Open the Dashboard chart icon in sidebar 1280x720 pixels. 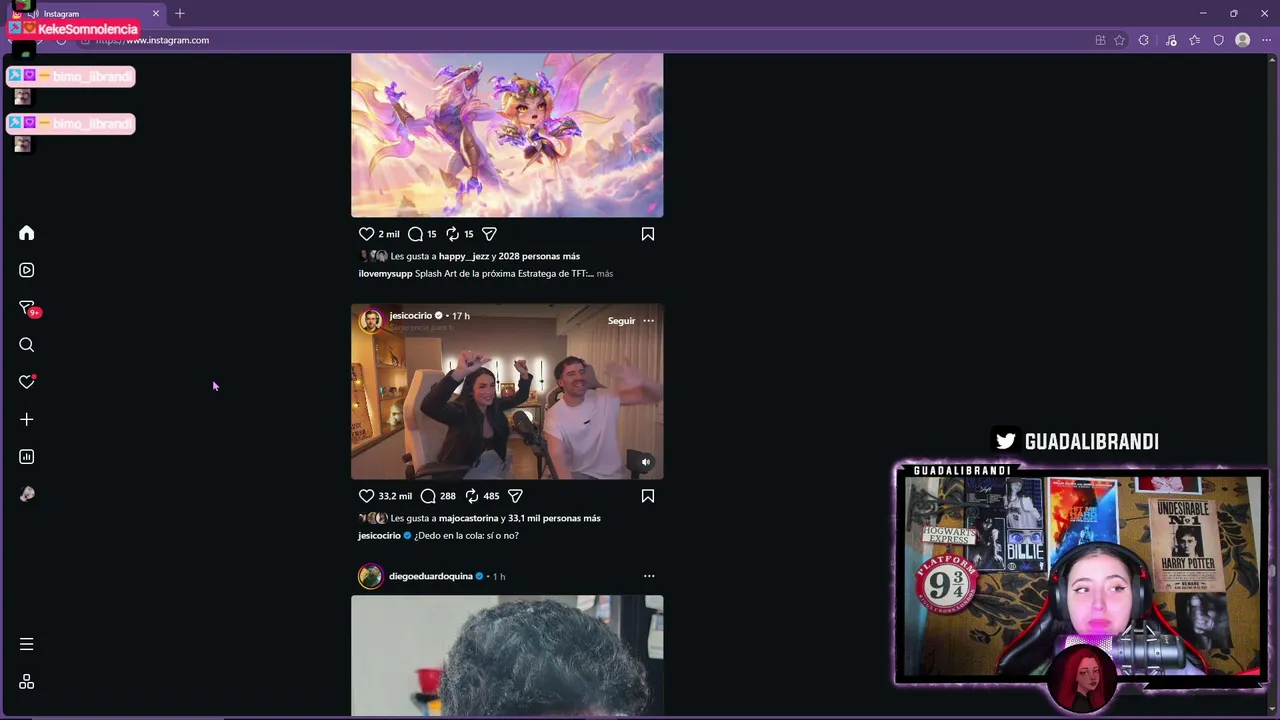pyautogui.click(x=27, y=457)
